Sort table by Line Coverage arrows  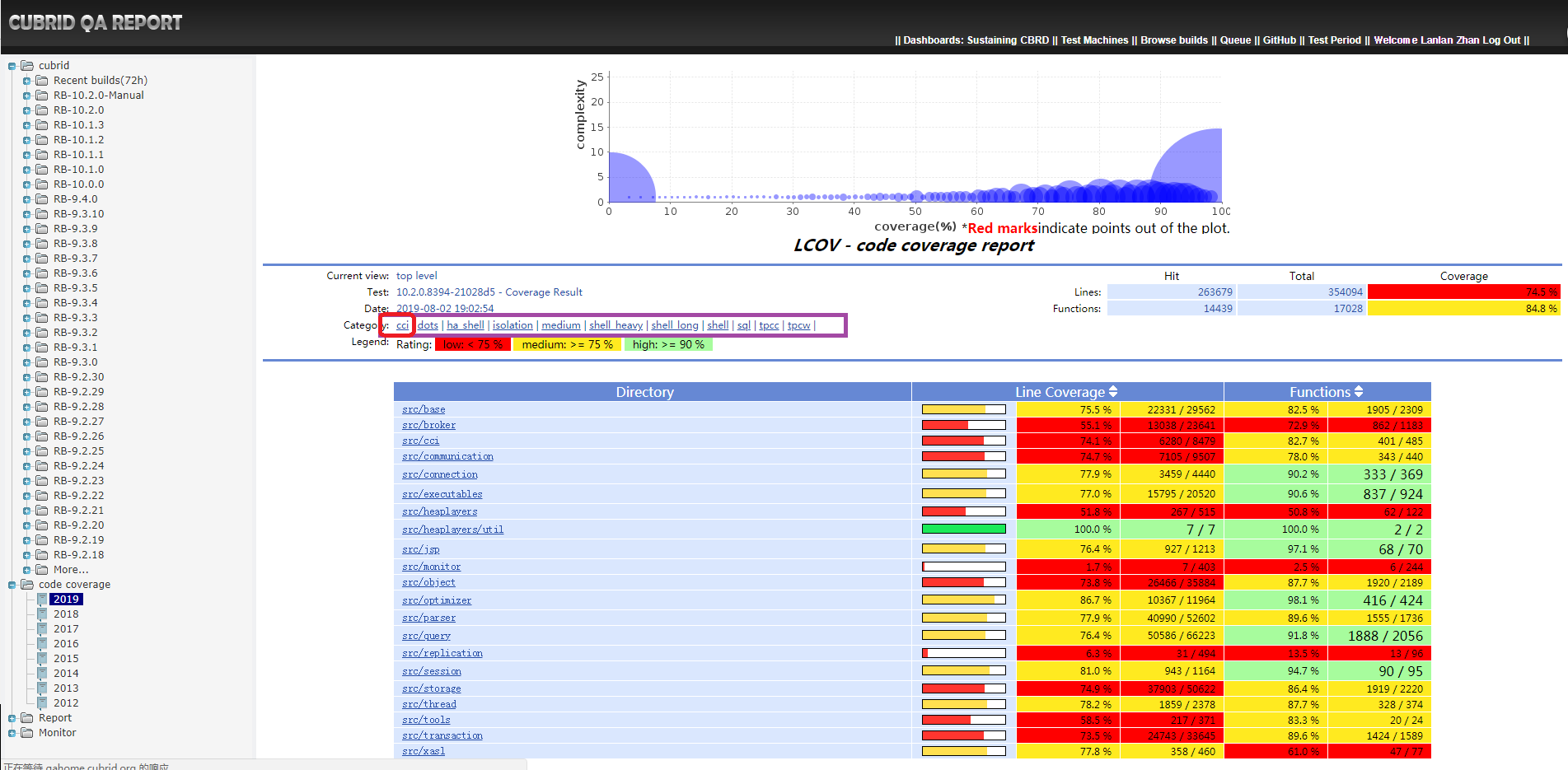(1113, 392)
